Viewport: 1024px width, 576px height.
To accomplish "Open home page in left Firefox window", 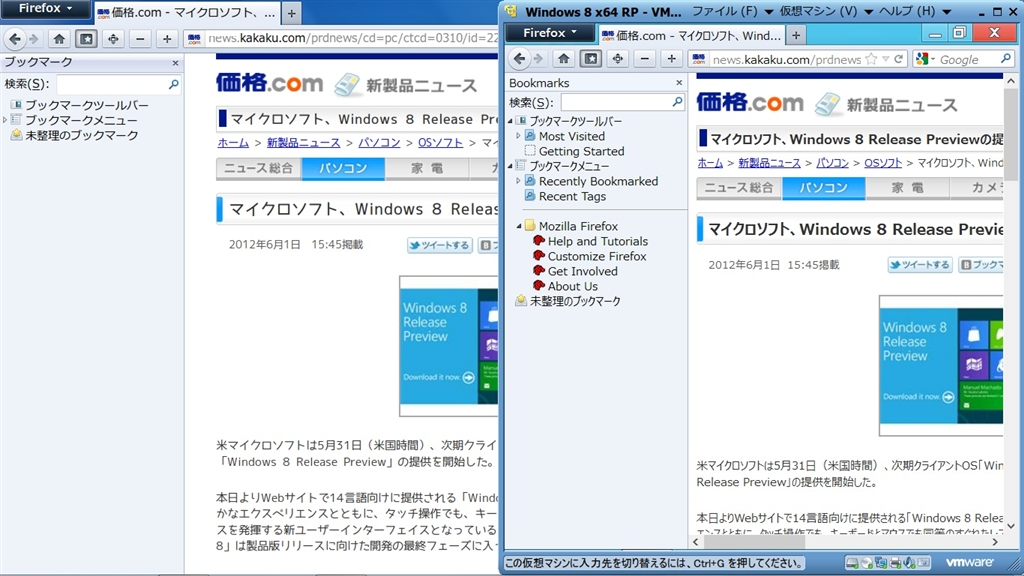I will click(59, 39).
